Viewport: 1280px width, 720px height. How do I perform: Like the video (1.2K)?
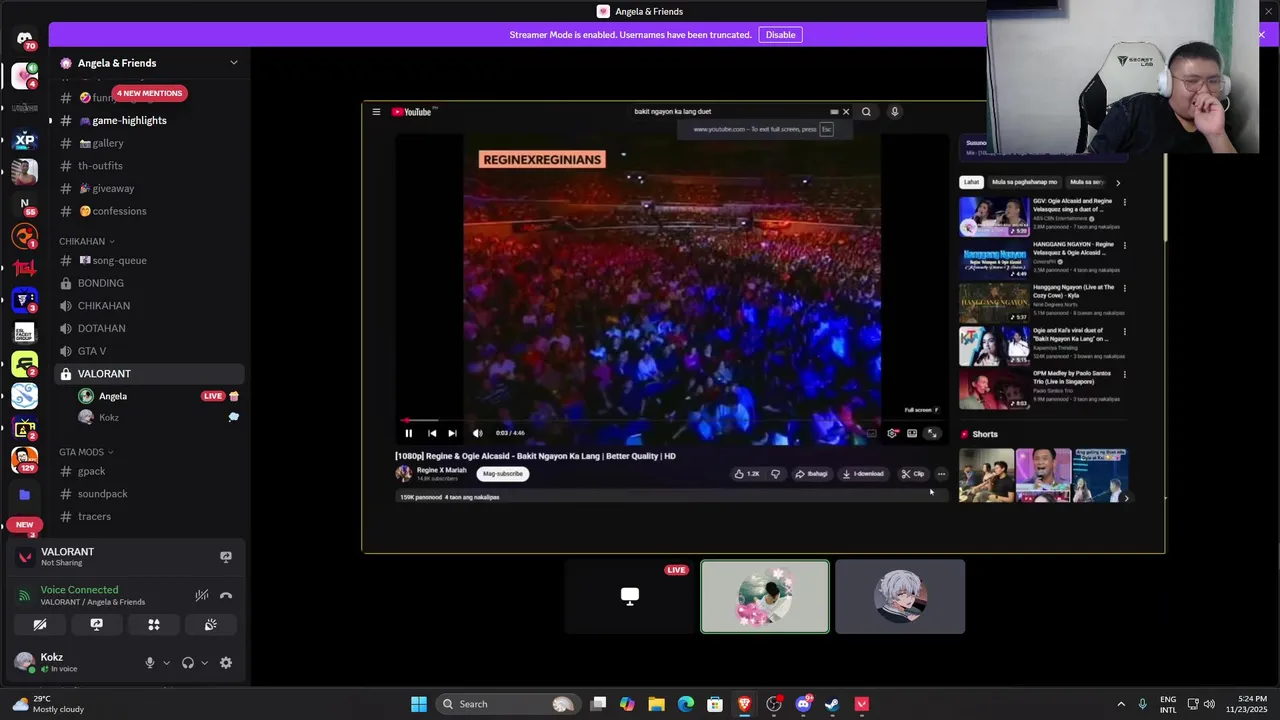pyautogui.click(x=747, y=474)
